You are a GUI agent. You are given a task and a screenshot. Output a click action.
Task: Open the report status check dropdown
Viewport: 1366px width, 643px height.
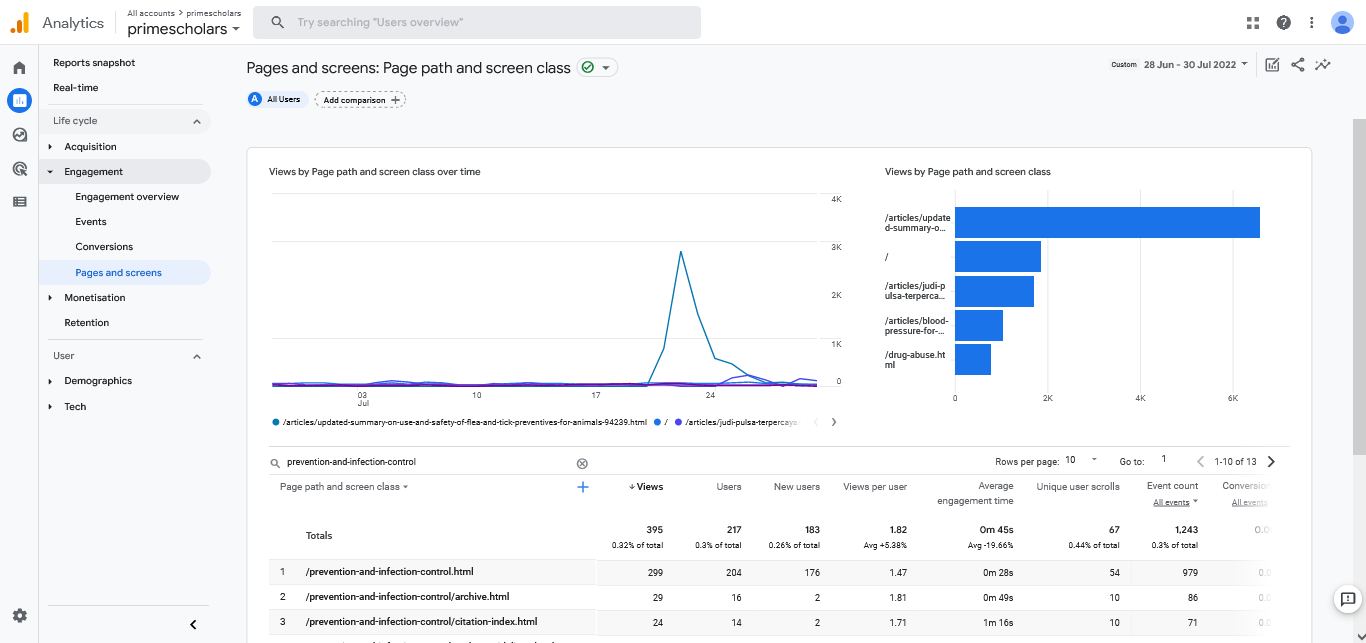click(x=597, y=68)
